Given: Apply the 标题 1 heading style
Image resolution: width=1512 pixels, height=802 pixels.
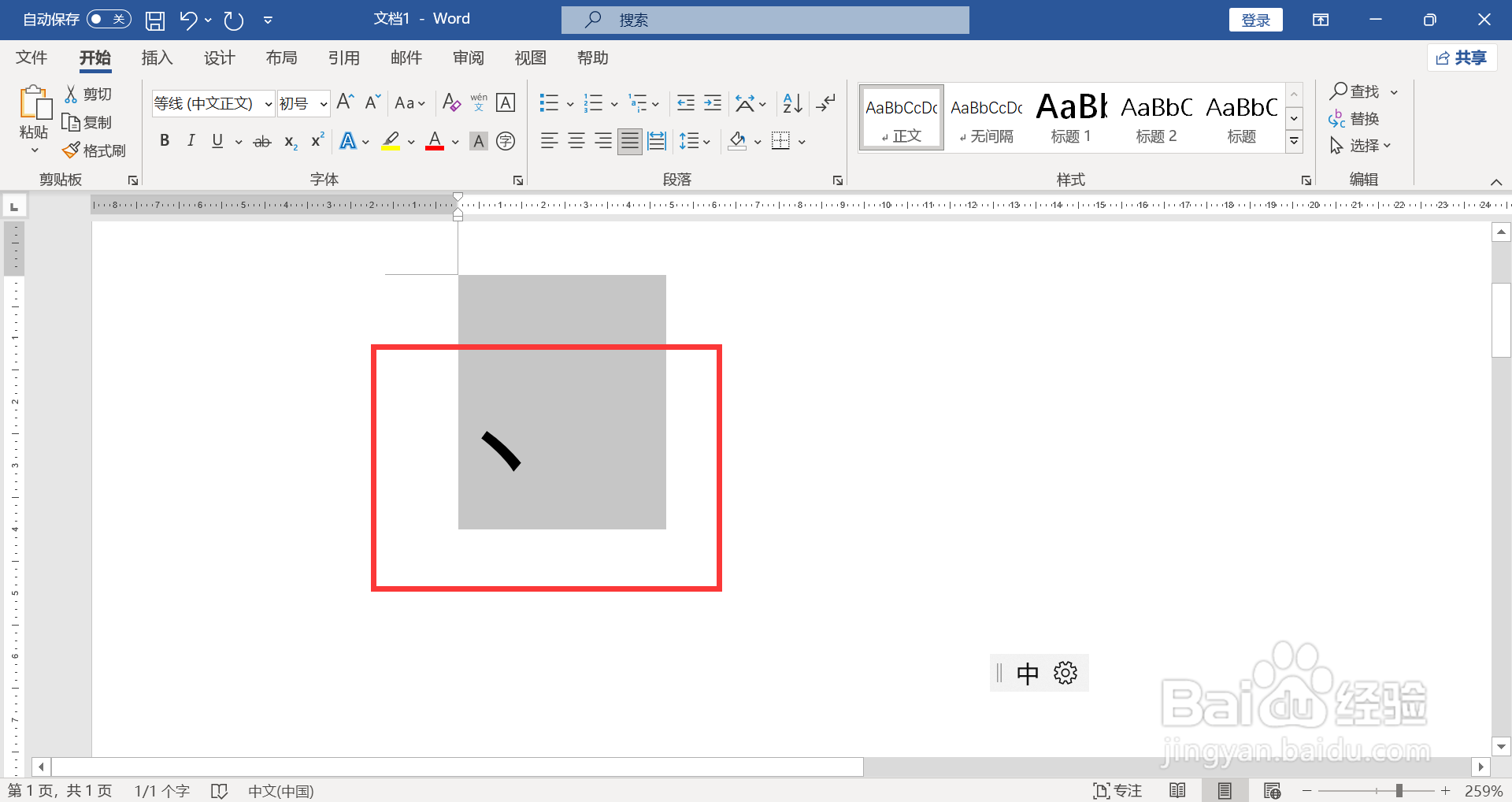Looking at the screenshot, I should 1071,117.
